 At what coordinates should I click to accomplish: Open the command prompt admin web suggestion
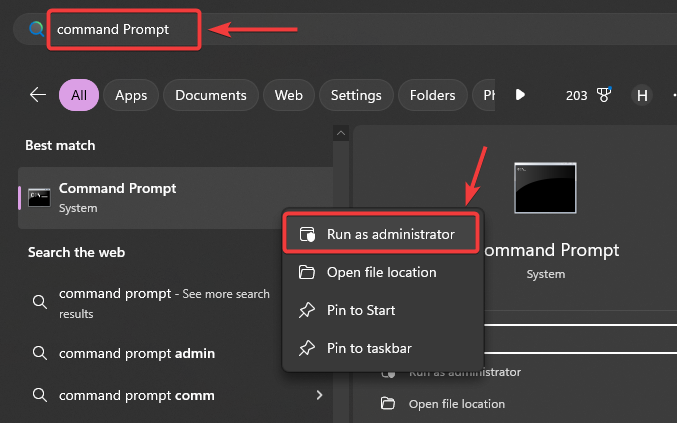pos(137,353)
